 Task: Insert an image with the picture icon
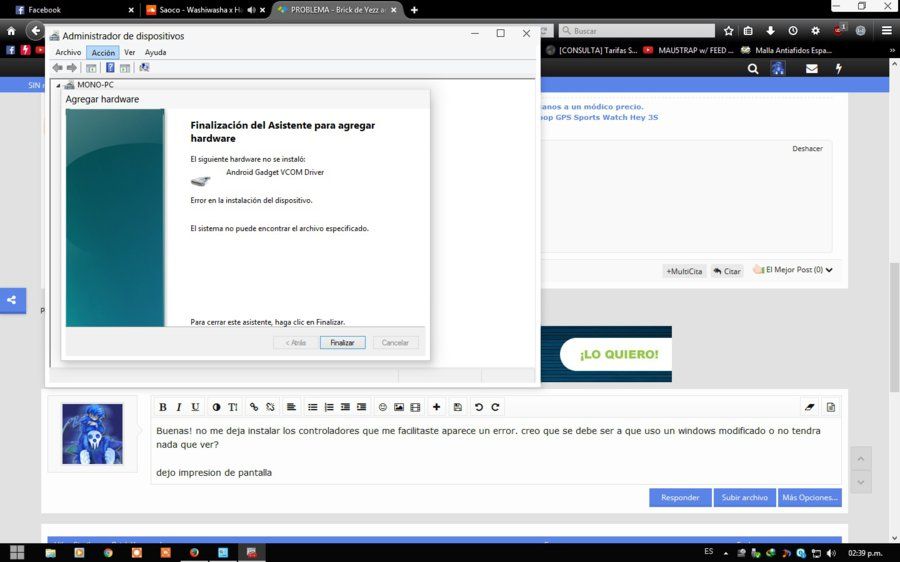[x=399, y=407]
